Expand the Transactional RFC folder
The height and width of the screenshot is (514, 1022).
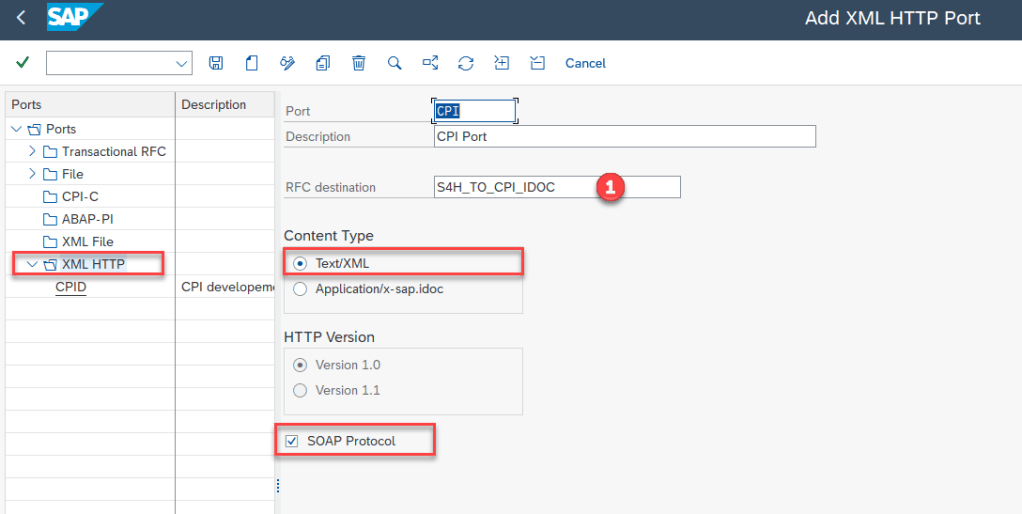point(32,152)
